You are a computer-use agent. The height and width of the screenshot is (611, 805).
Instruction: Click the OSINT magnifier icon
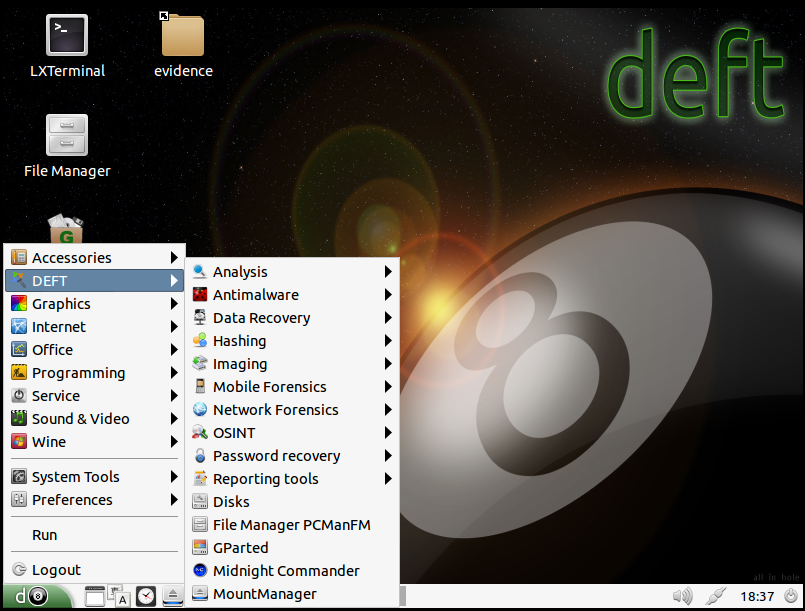pyautogui.click(x=200, y=433)
